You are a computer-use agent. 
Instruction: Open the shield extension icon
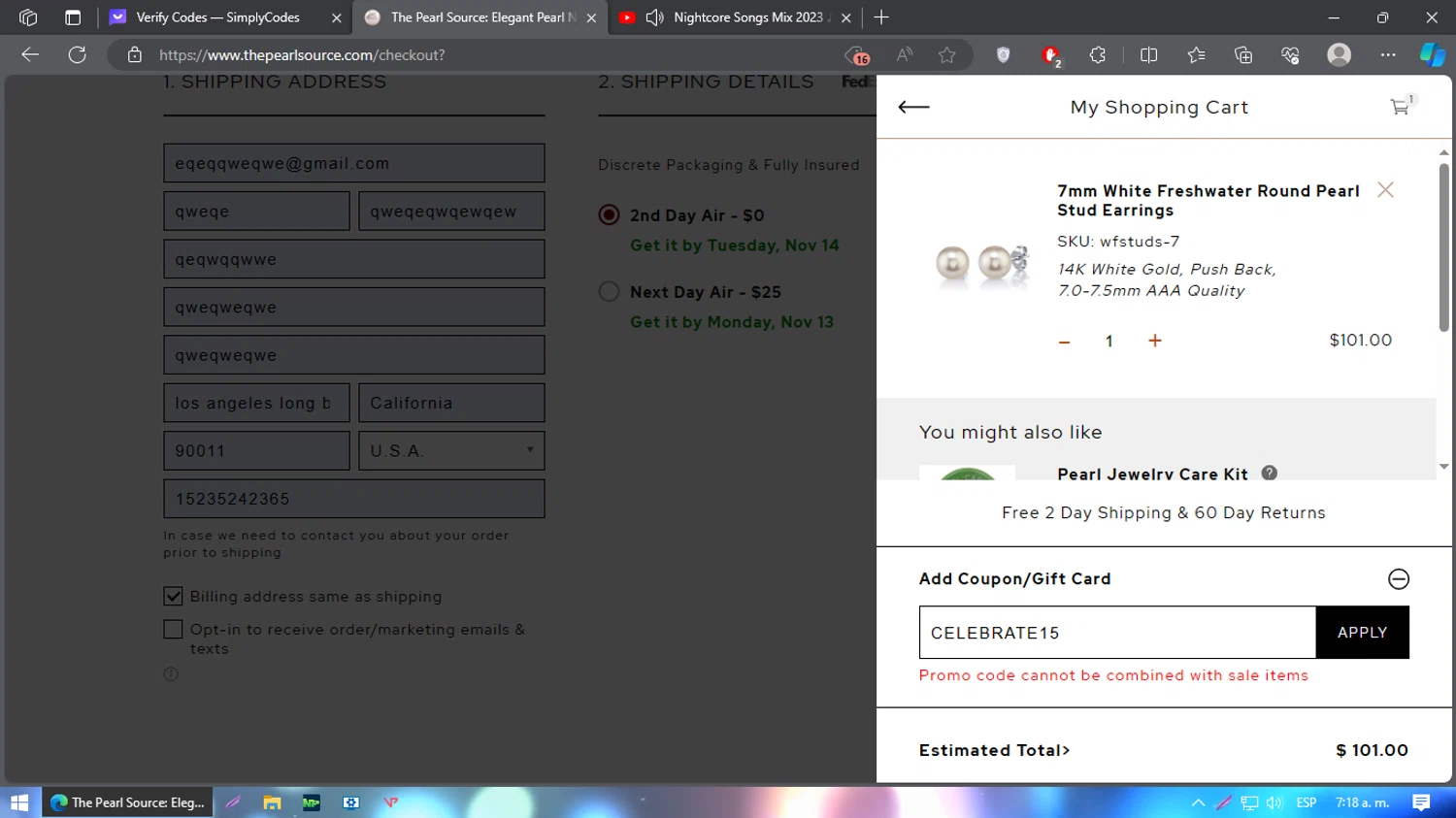click(1004, 55)
